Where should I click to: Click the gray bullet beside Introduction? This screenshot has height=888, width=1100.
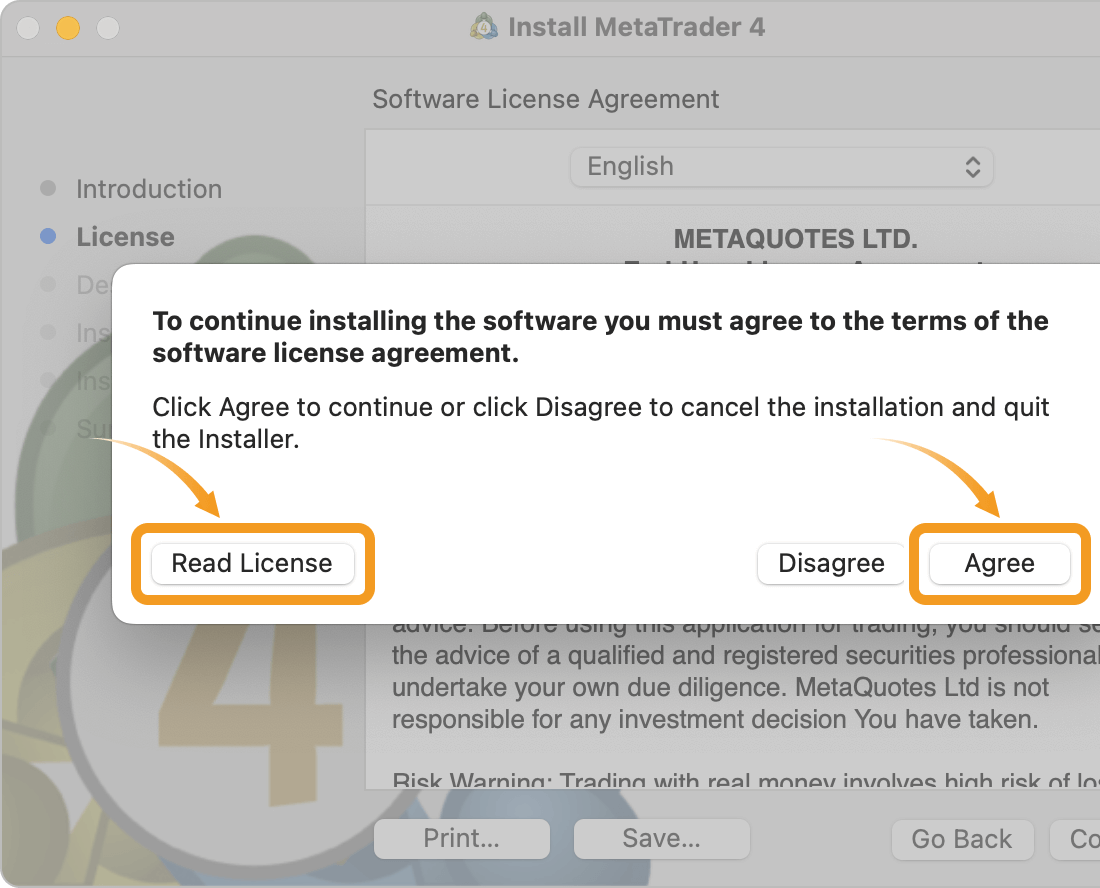click(x=48, y=188)
